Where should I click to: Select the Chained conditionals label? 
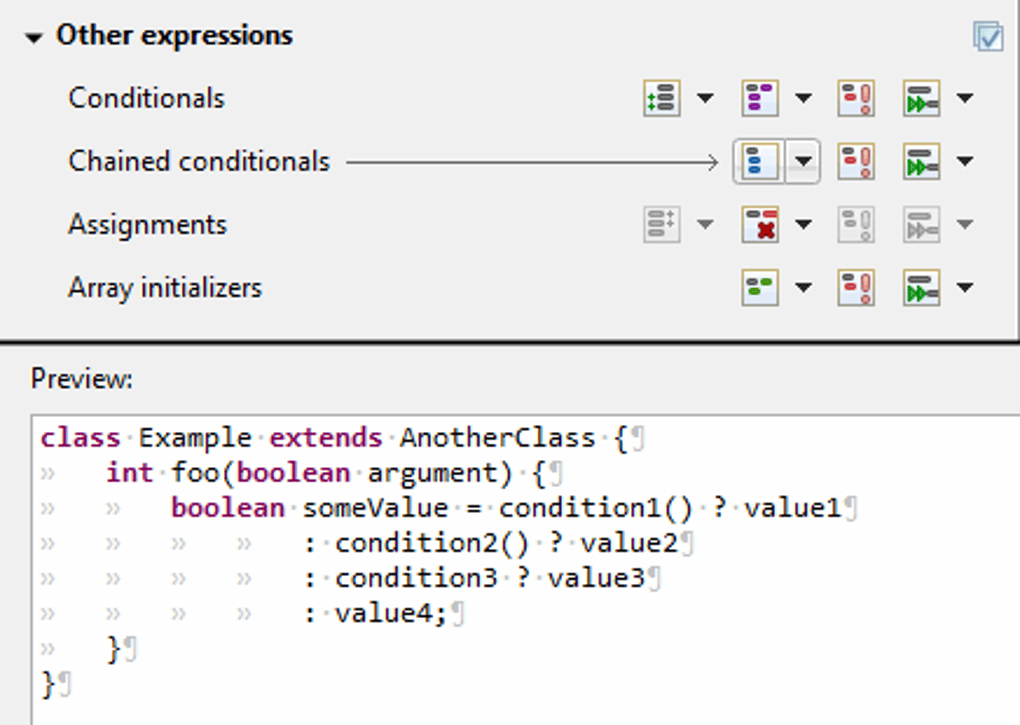(x=198, y=161)
